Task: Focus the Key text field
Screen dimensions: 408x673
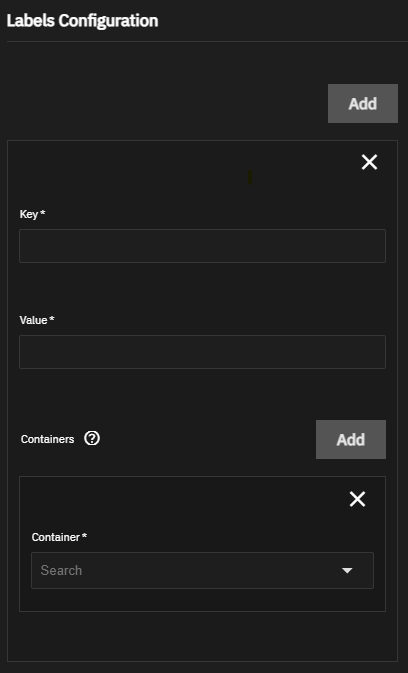Action: point(202,246)
